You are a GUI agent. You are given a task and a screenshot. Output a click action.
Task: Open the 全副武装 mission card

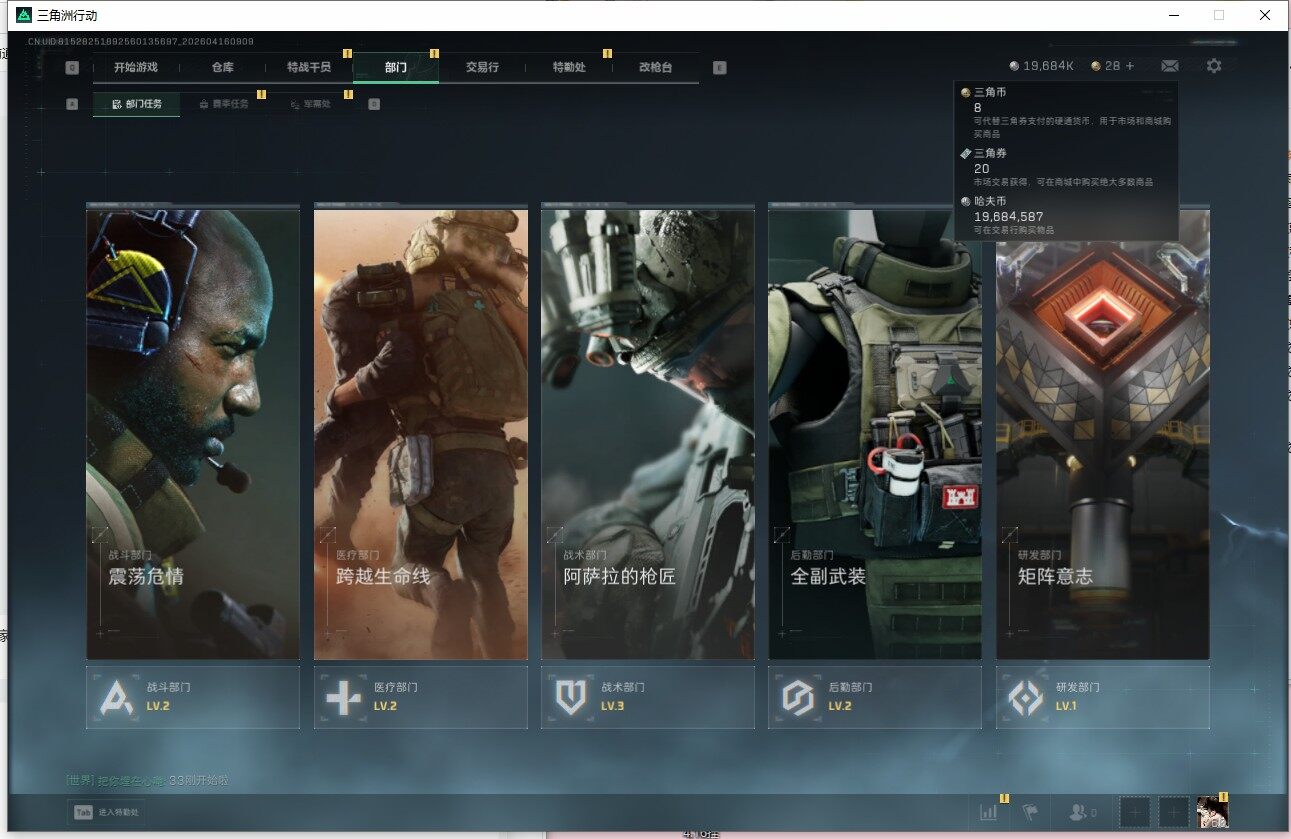875,434
